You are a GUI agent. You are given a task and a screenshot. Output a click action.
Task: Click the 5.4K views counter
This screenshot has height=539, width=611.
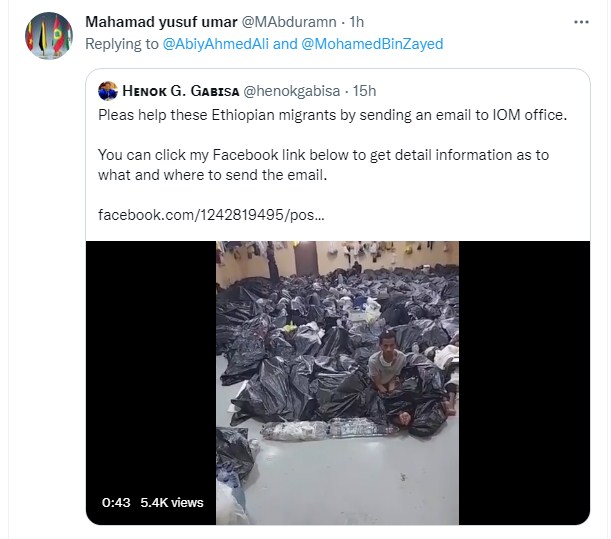pyautogui.click(x=172, y=502)
